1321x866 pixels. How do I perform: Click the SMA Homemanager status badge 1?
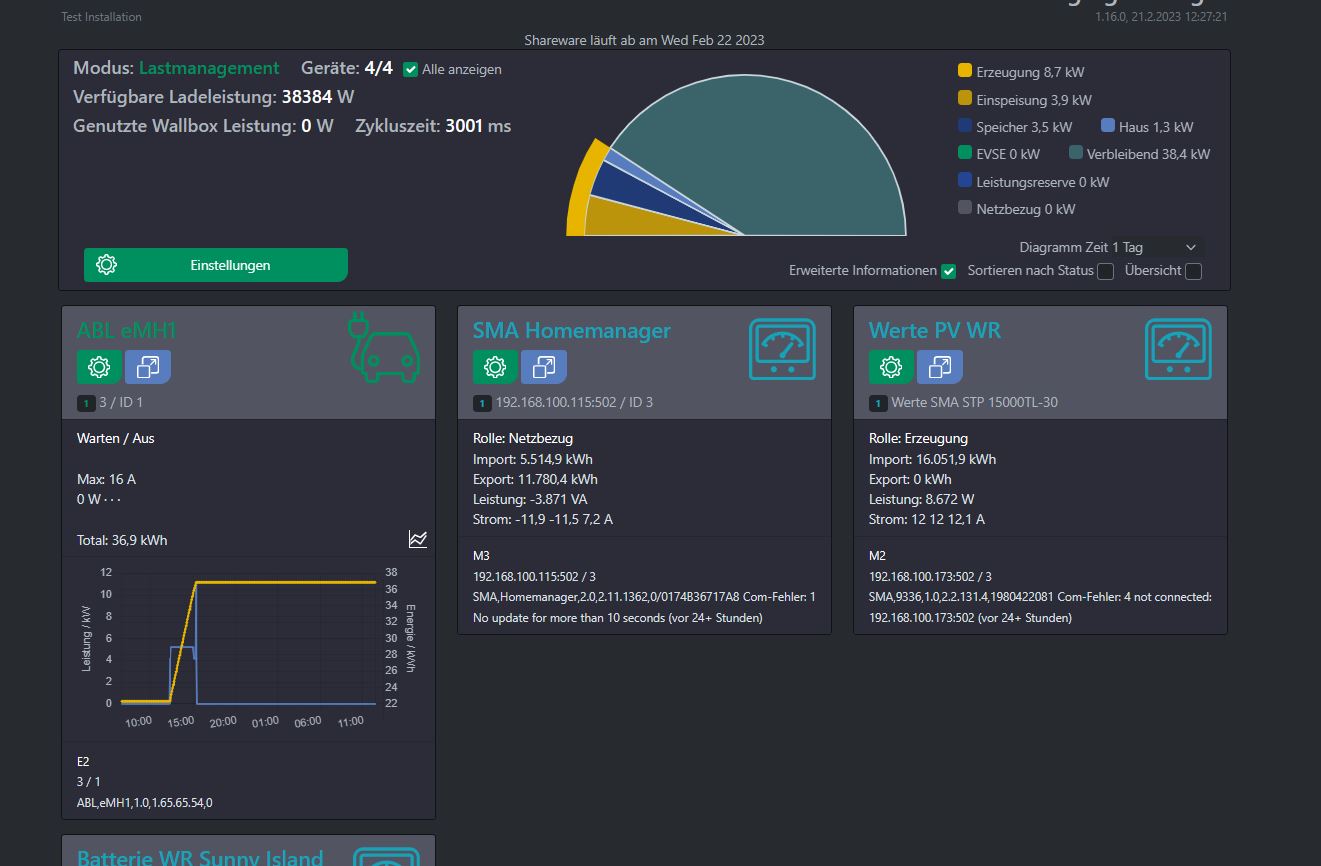pyautogui.click(x=482, y=403)
